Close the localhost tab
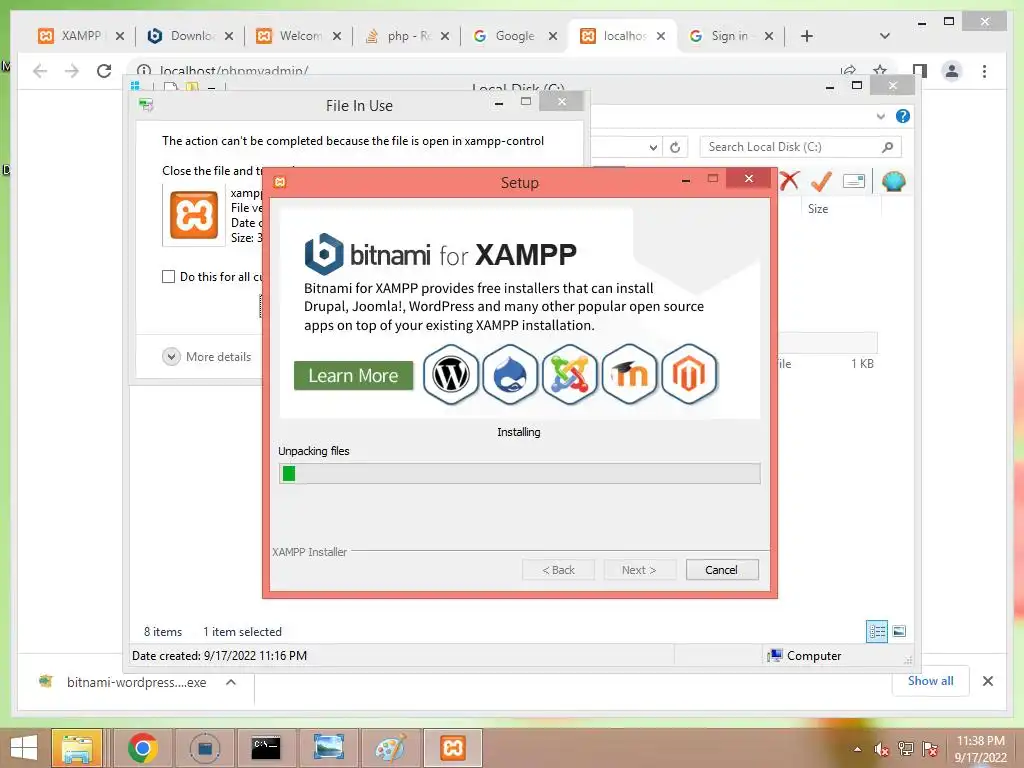 pyautogui.click(x=661, y=36)
